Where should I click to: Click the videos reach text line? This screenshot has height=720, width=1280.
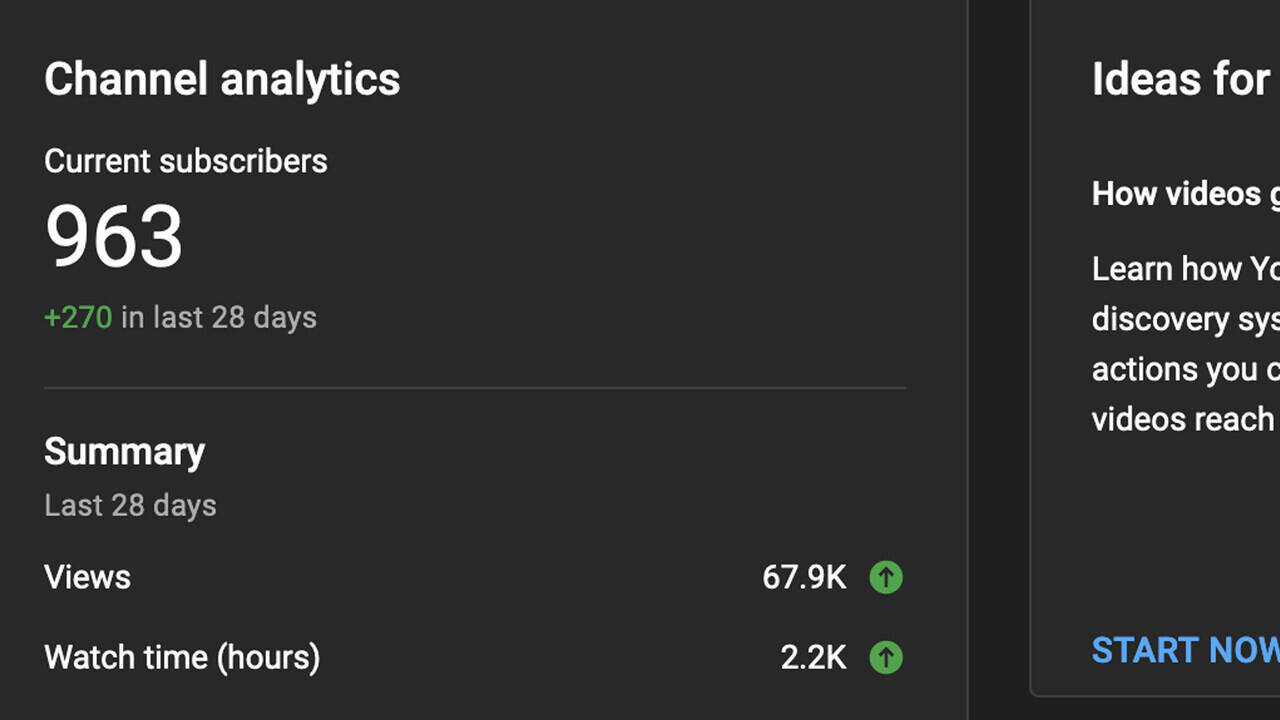tap(1185, 419)
